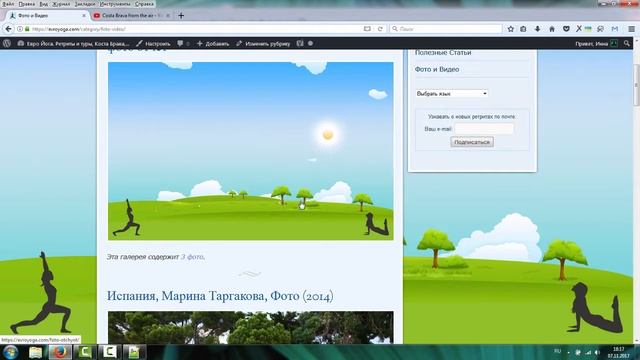Open the Справка menu

(144, 4)
